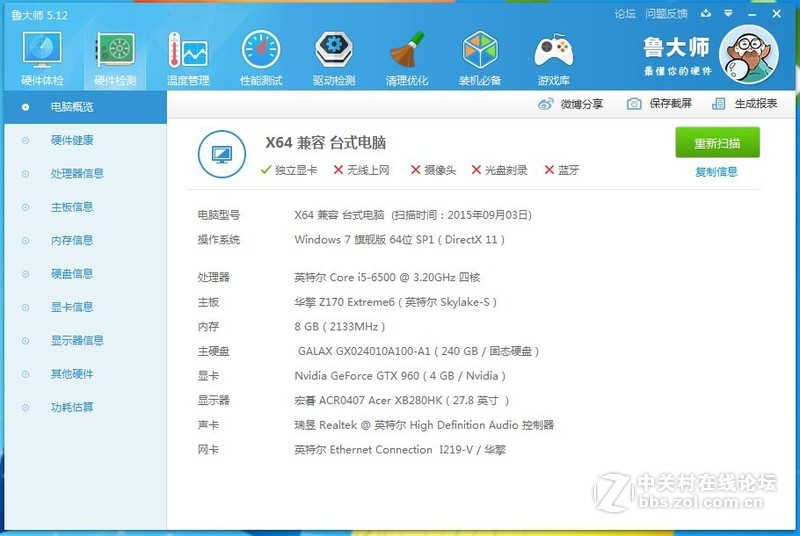Click the 蓝牙 status indicator
Viewport: 800px width, 536px height.
562,170
